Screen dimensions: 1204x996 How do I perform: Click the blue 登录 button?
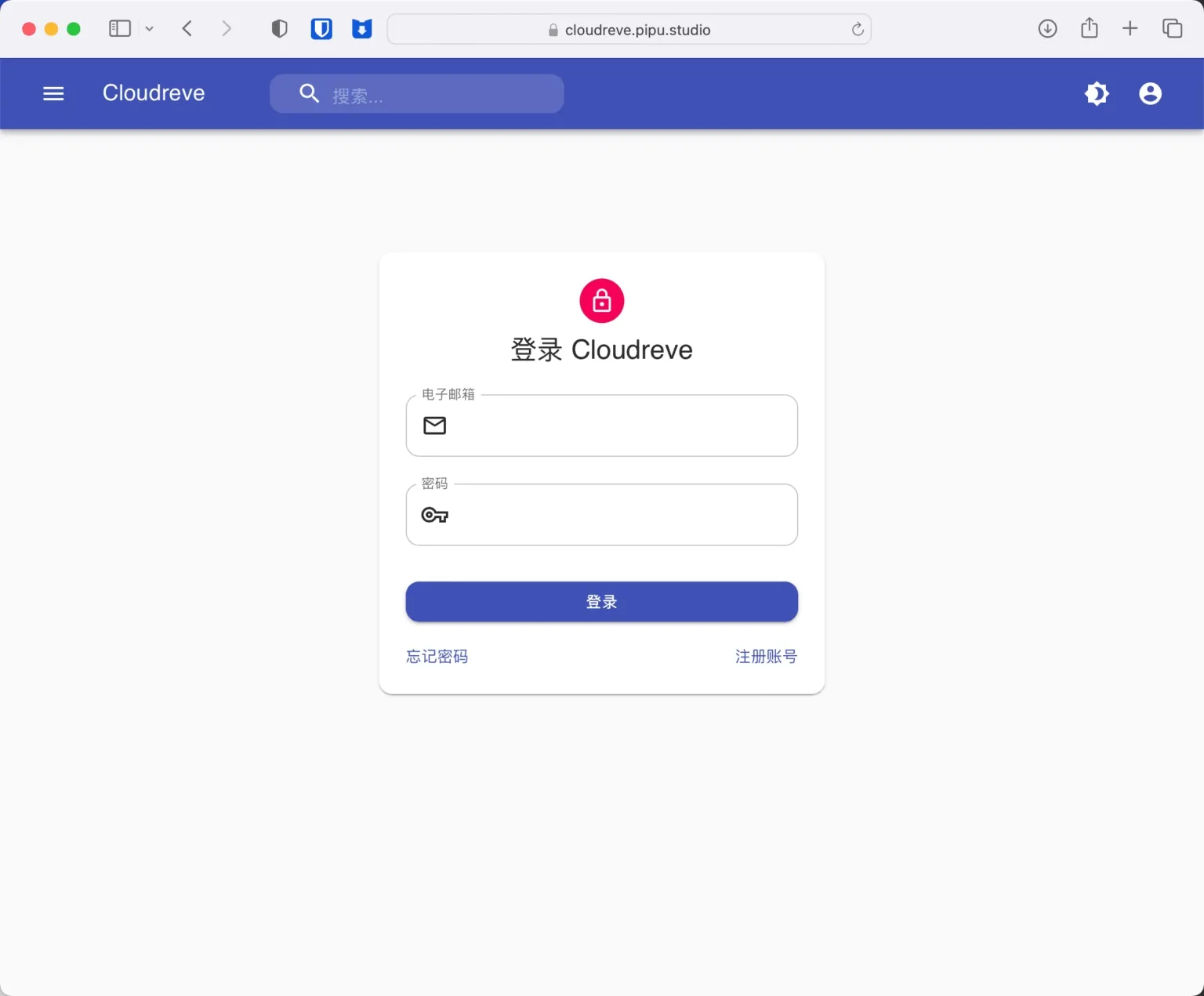[602, 602]
